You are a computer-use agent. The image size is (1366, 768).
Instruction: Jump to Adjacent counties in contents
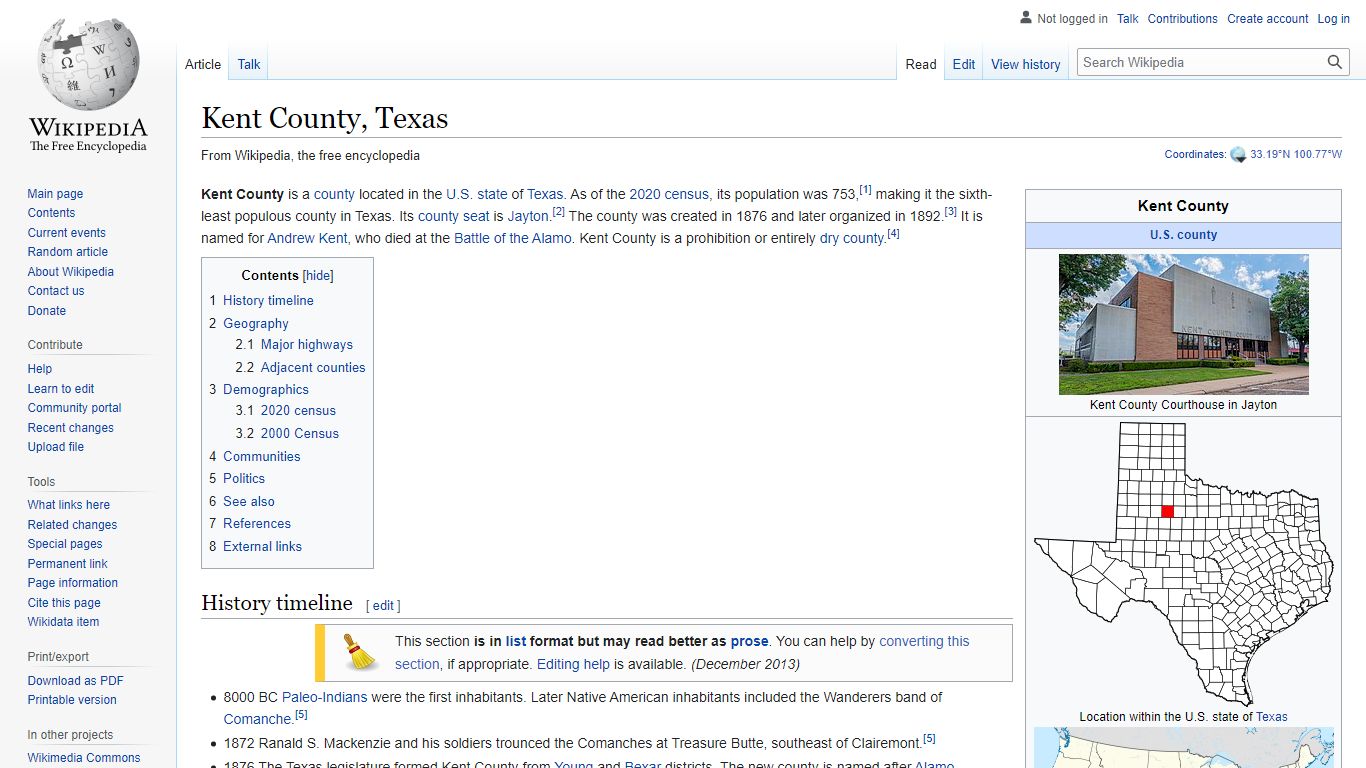(x=313, y=367)
